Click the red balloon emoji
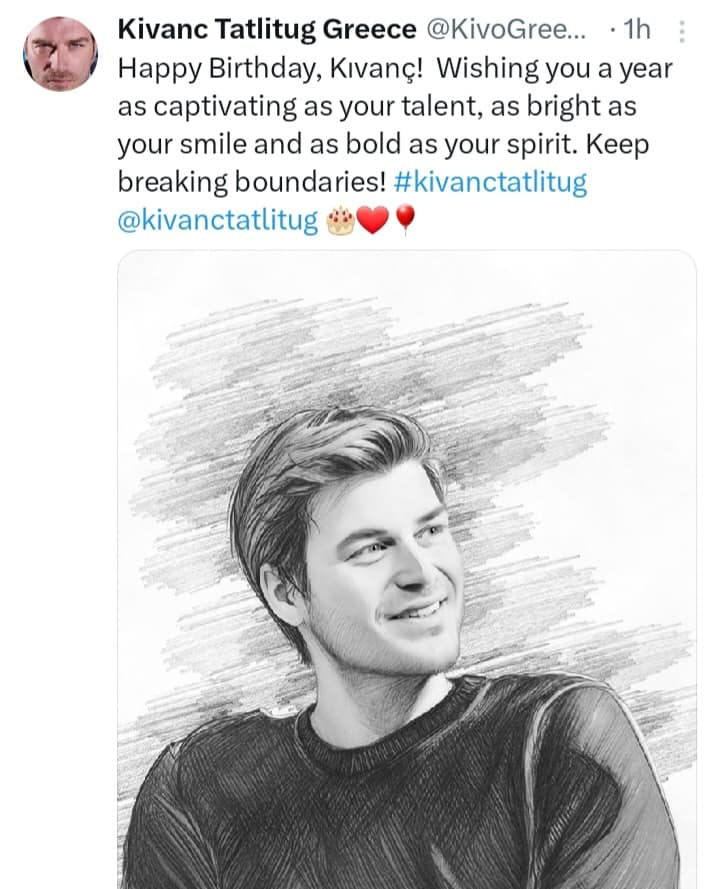The height and width of the screenshot is (889, 716). click(x=404, y=220)
